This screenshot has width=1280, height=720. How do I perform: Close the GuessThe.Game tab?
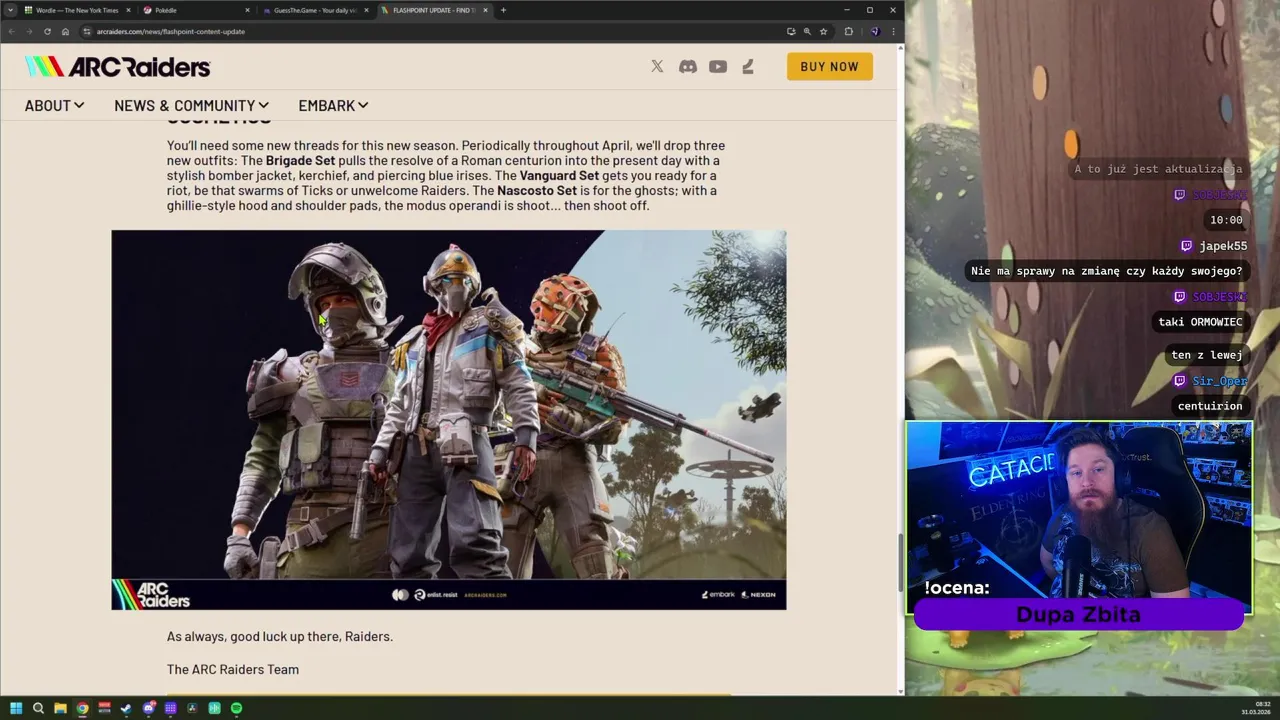[366, 10]
